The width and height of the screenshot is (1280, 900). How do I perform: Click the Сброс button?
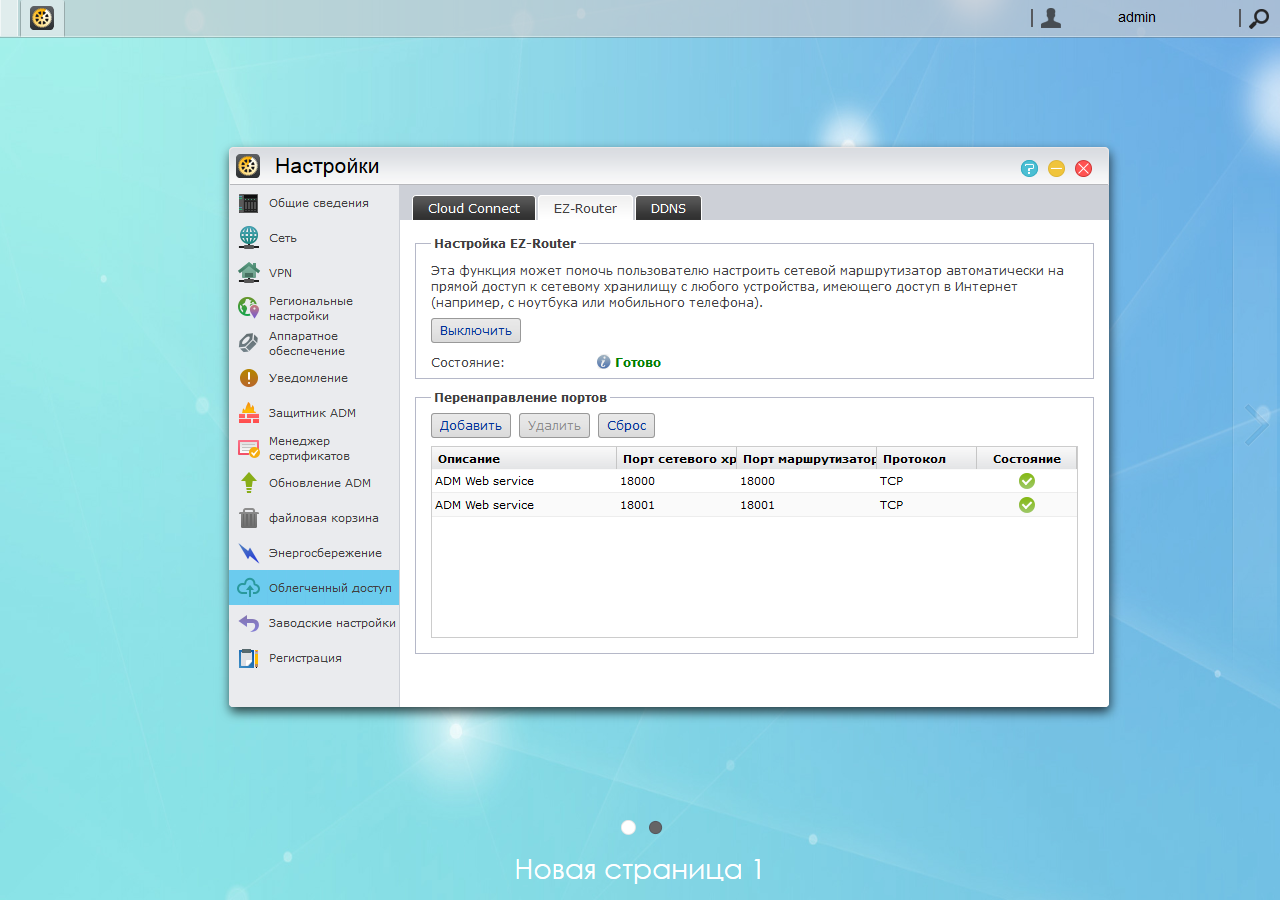(x=626, y=425)
